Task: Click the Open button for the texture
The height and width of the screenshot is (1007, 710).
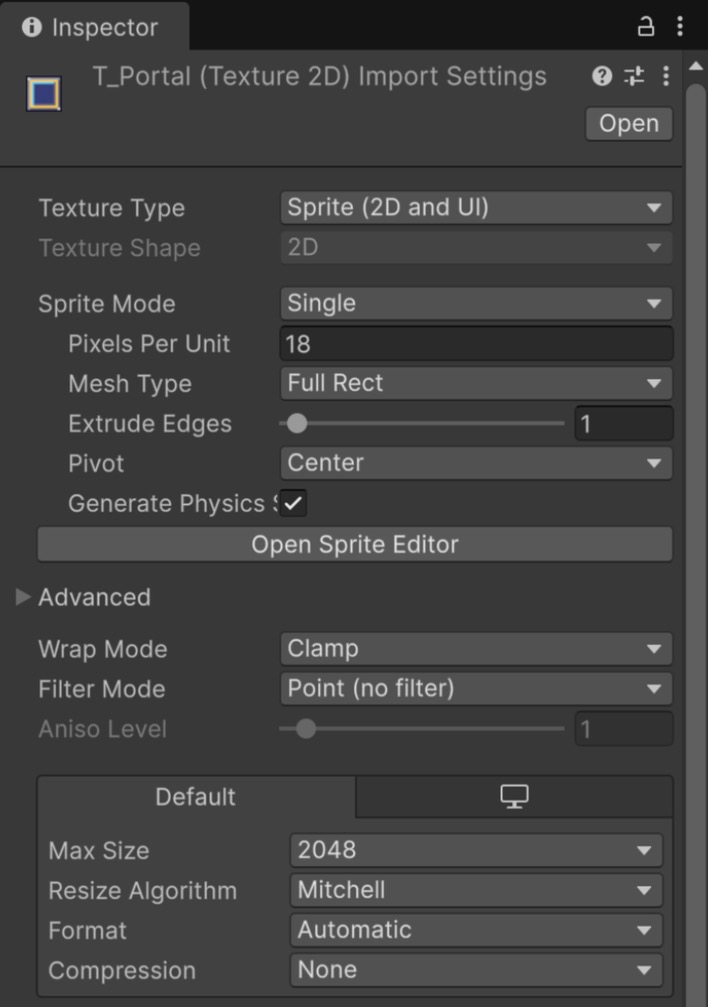Action: click(628, 123)
